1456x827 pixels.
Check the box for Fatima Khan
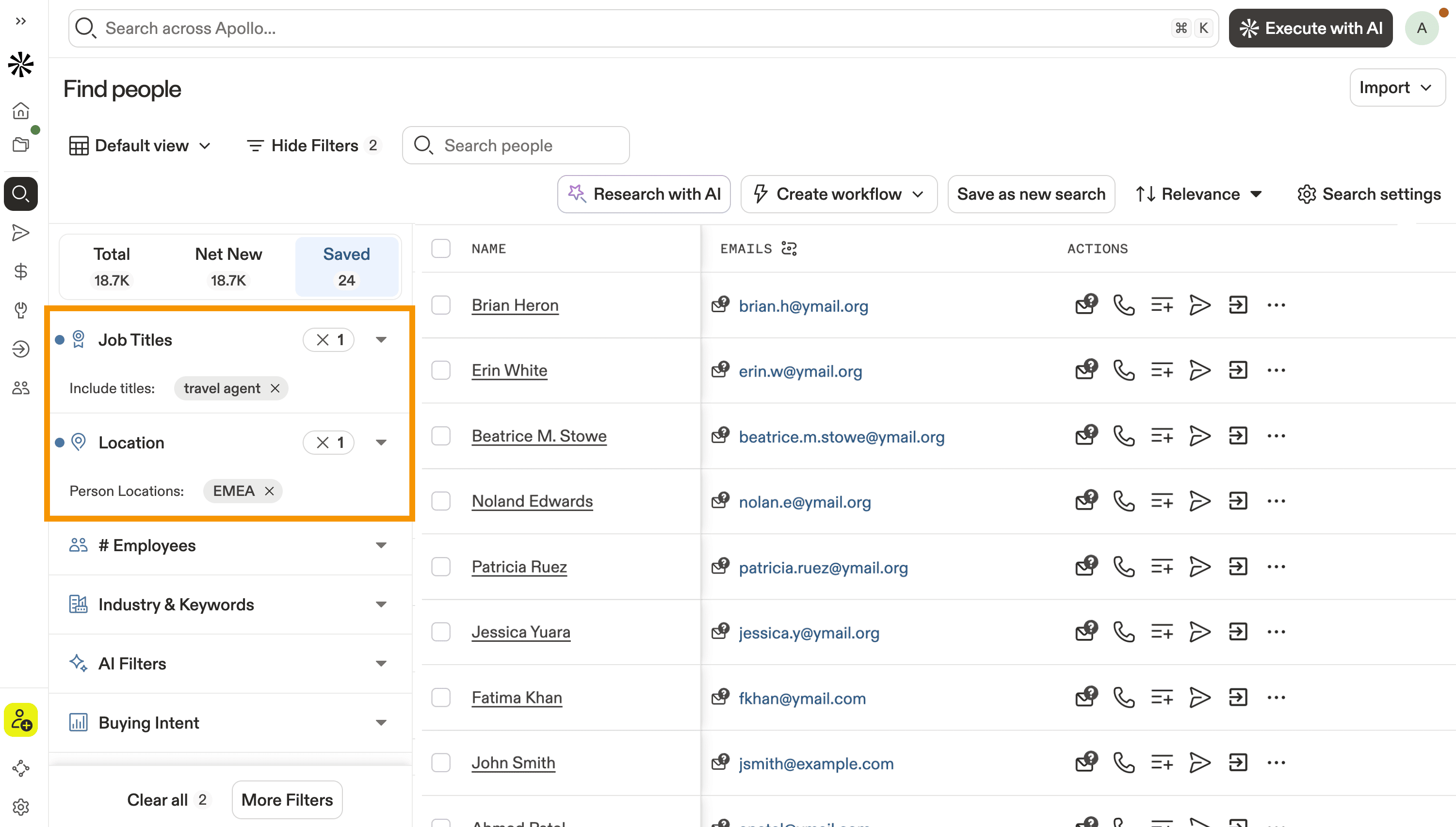point(440,698)
